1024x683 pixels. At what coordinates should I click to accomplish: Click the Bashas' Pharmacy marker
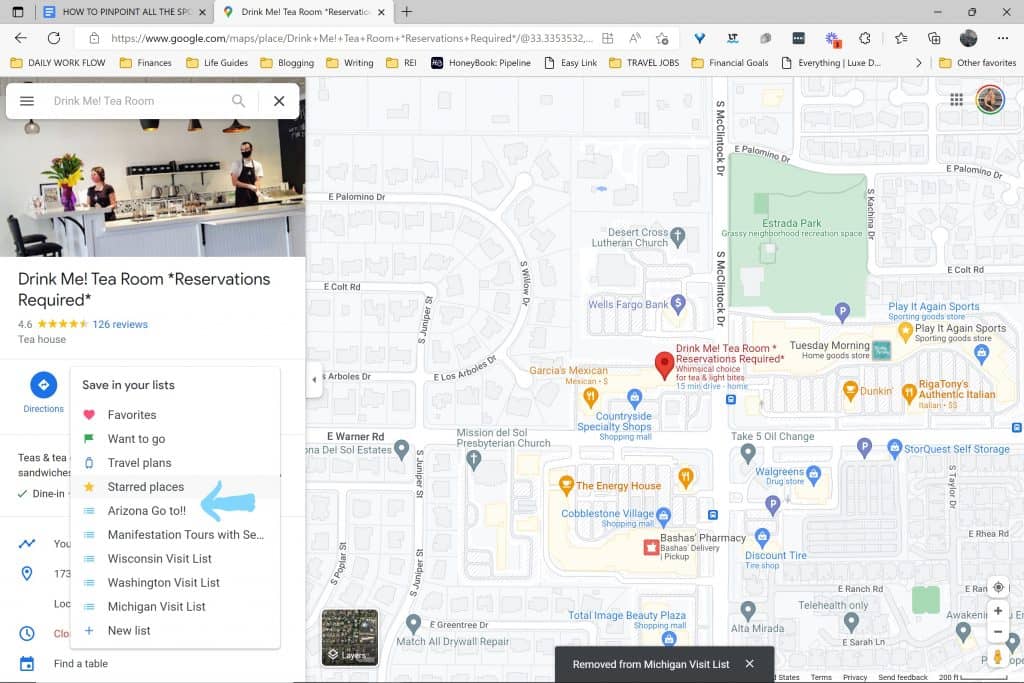click(651, 547)
